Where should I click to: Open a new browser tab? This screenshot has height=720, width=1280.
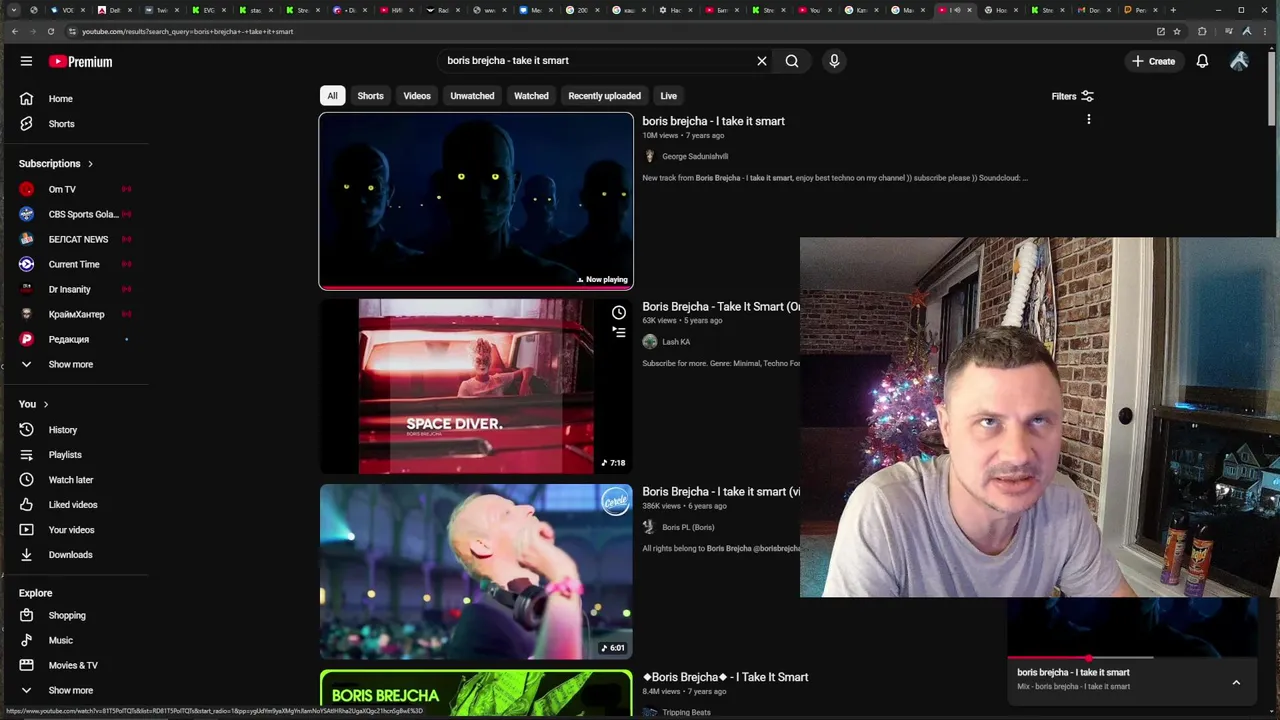point(1173,10)
